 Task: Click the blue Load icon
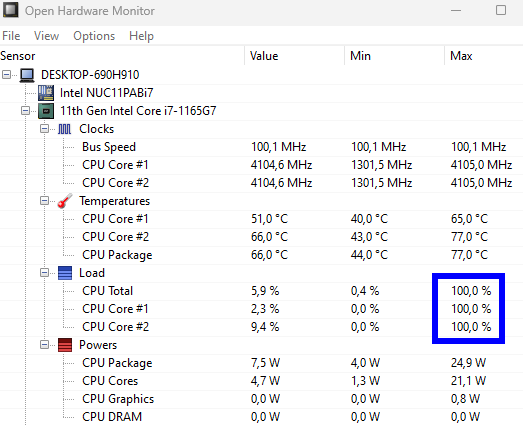pos(65,273)
